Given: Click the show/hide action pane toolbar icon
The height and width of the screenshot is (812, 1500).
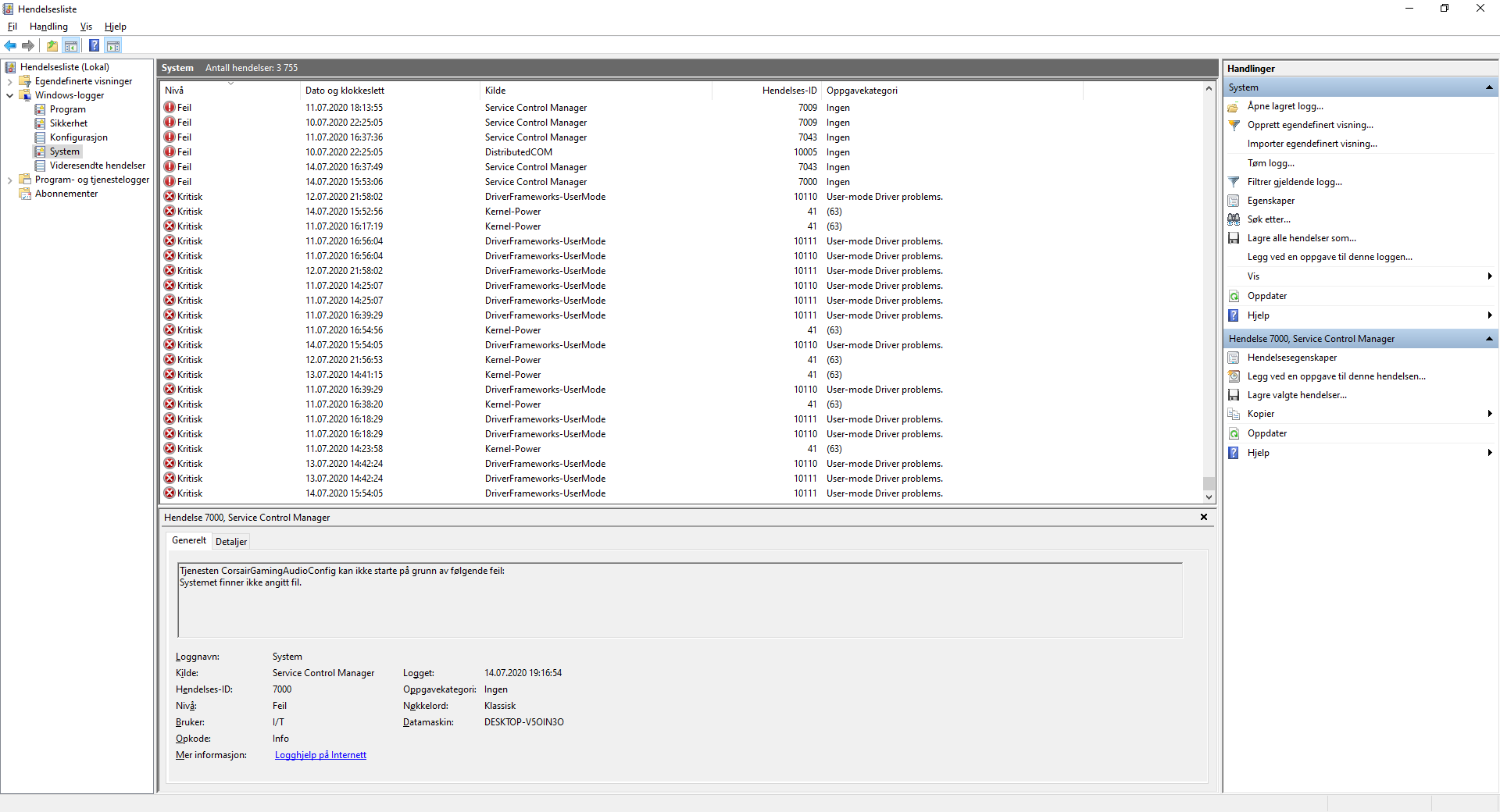Looking at the screenshot, I should click(x=113, y=45).
